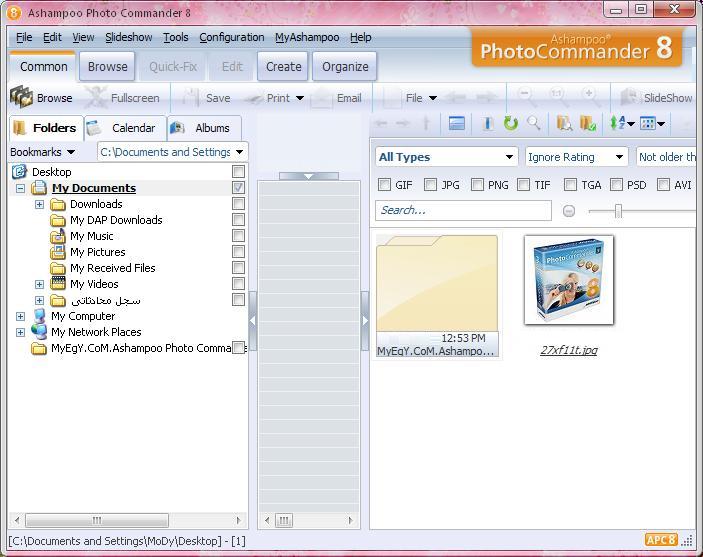The height and width of the screenshot is (557, 703).
Task: Open the Slideshow menu
Action: tap(129, 37)
